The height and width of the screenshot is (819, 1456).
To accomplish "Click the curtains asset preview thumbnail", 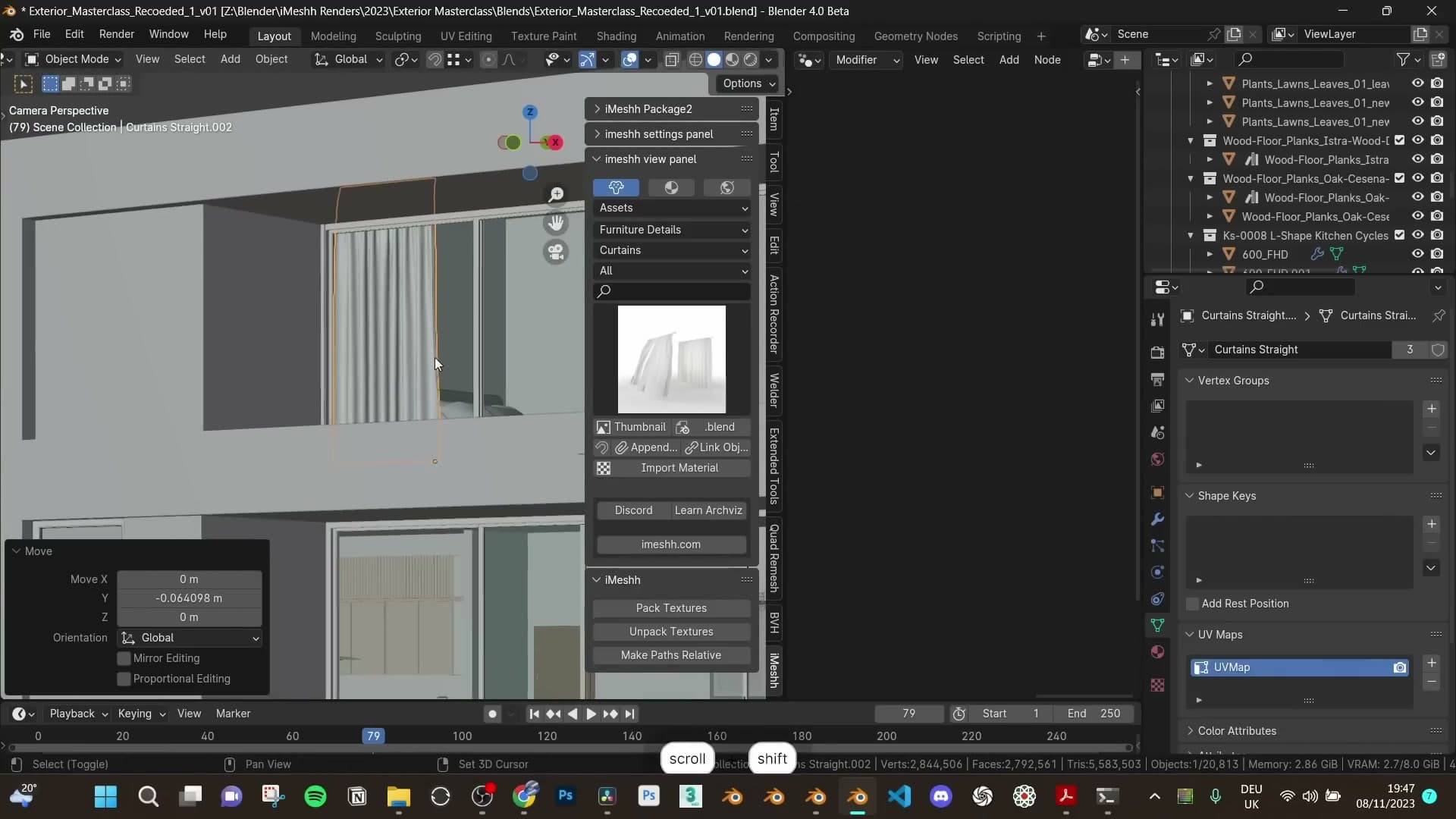I will 672,359.
